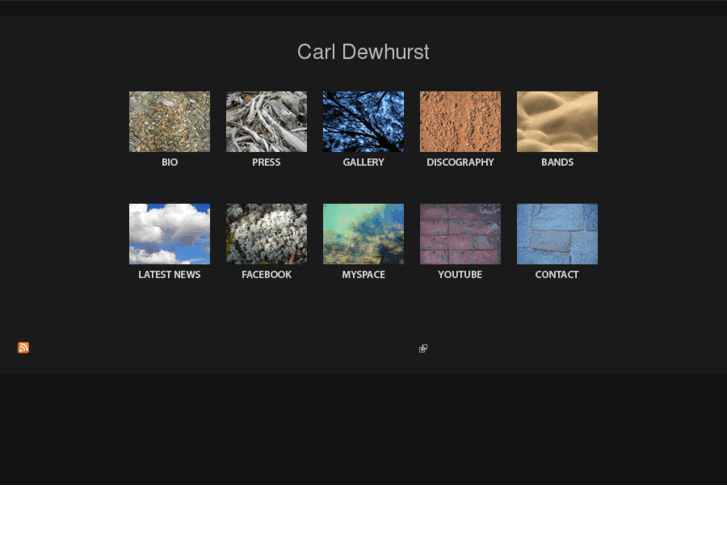The image size is (727, 545).
Task: Open the DISCOGRAPHY red sand thumbnail
Action: [460, 122]
